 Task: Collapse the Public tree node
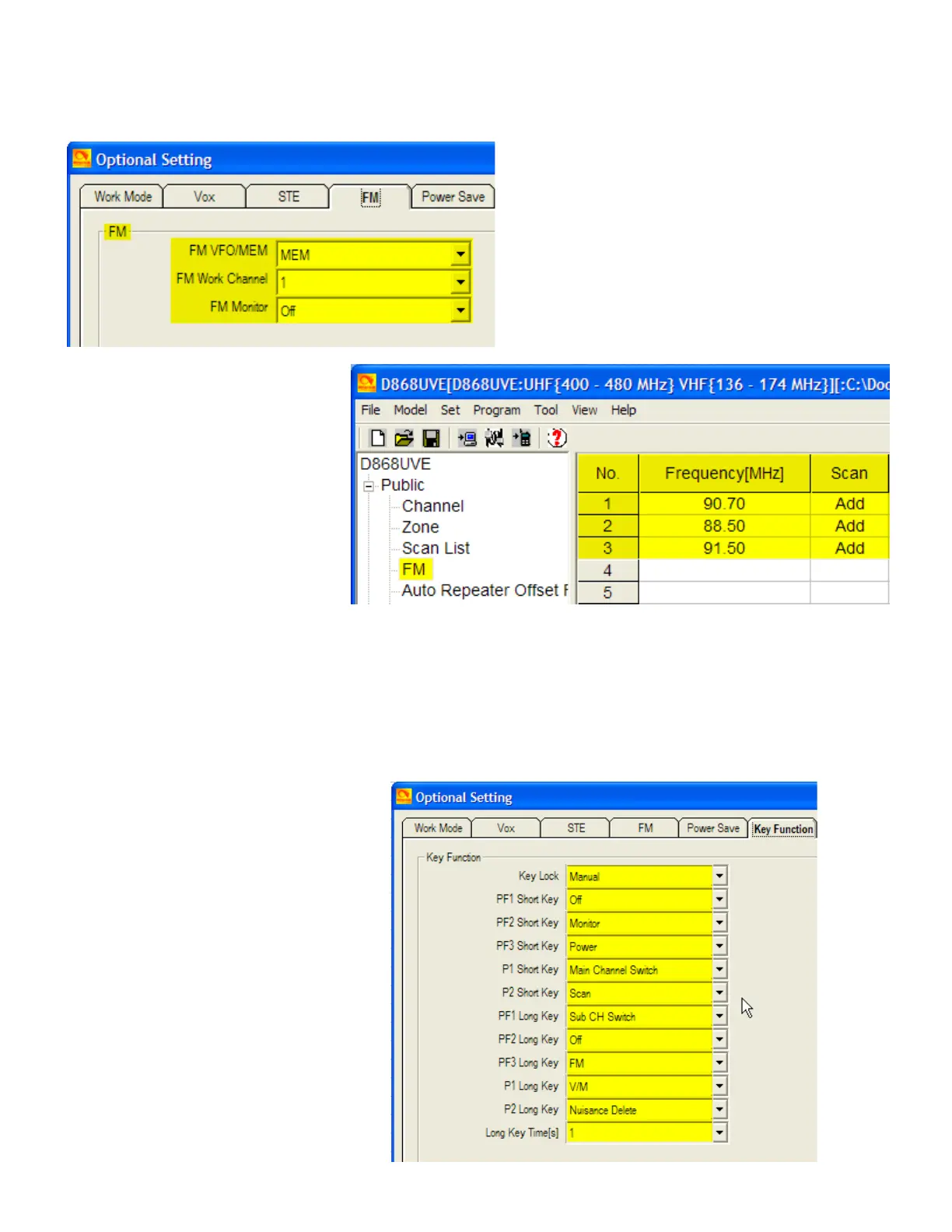[369, 486]
